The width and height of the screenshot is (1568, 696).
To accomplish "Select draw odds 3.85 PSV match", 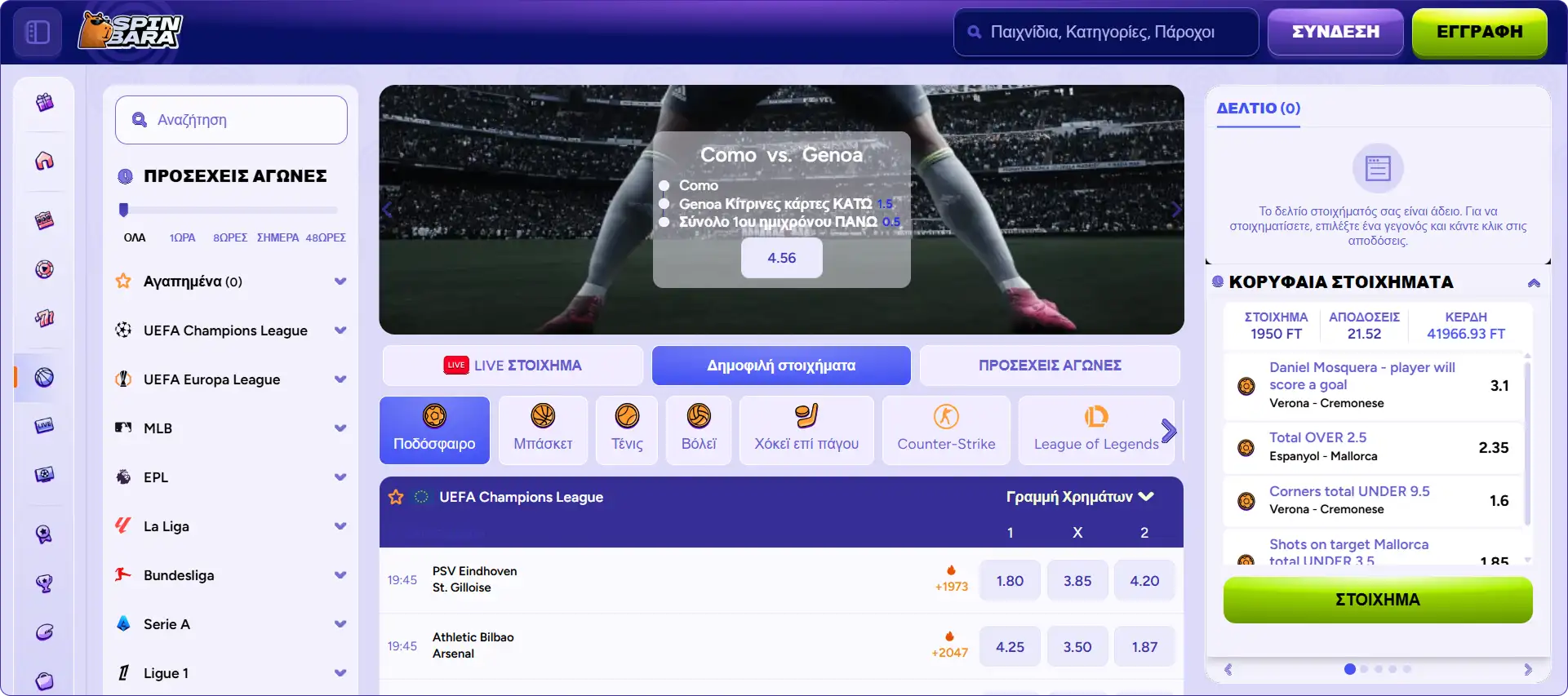I will 1077,581.
